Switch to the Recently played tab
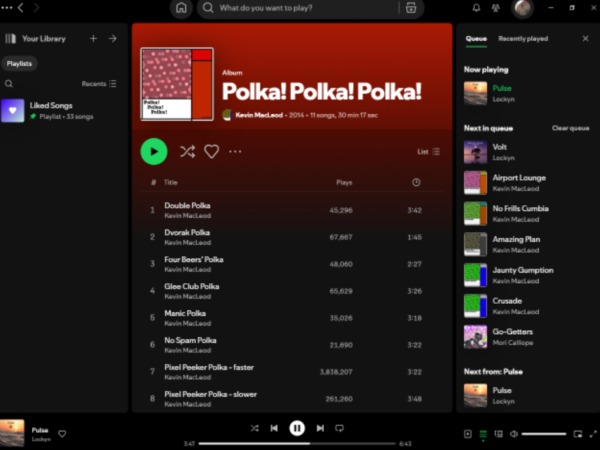 coord(523,39)
